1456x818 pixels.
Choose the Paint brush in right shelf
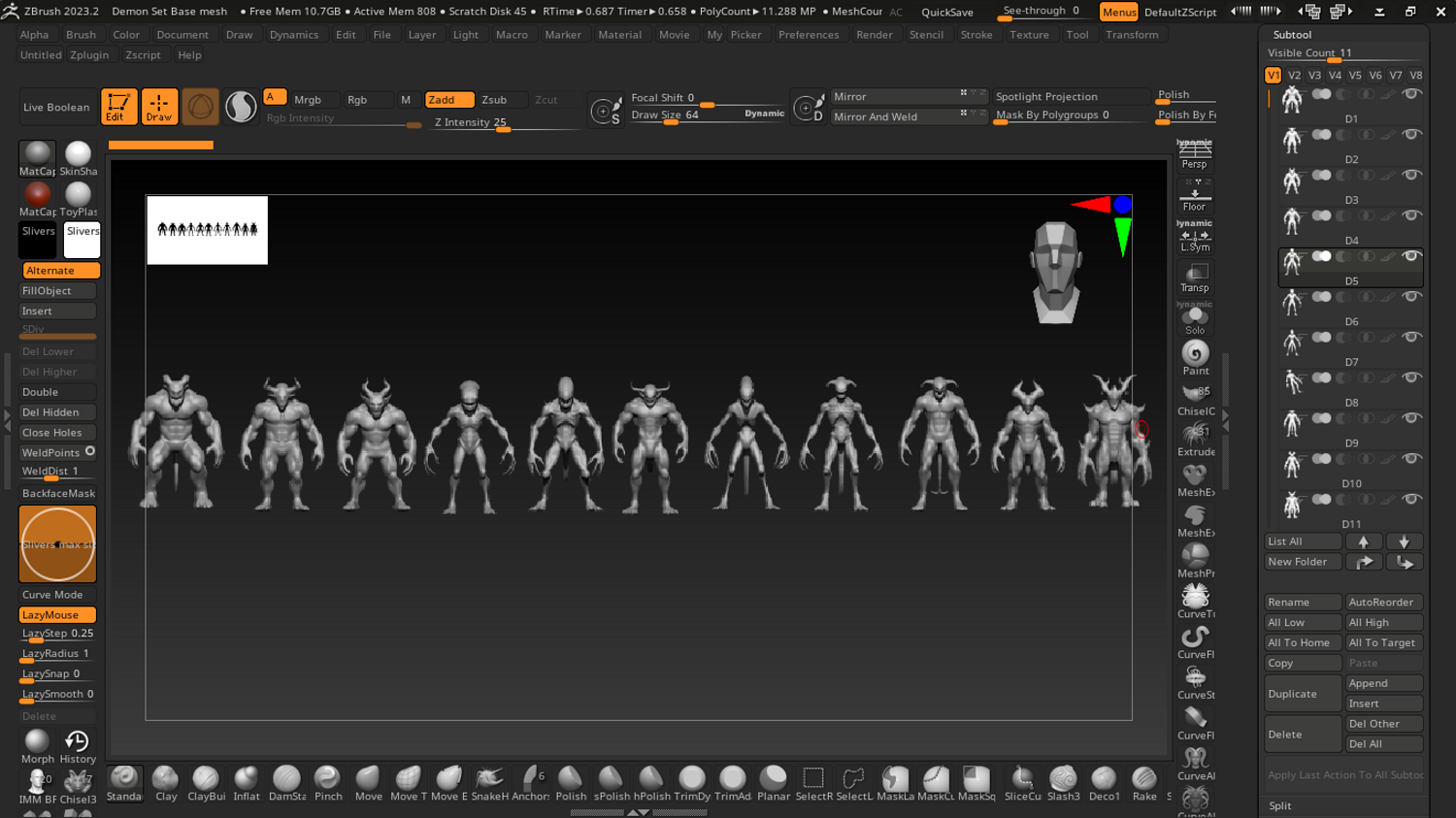[1196, 357]
